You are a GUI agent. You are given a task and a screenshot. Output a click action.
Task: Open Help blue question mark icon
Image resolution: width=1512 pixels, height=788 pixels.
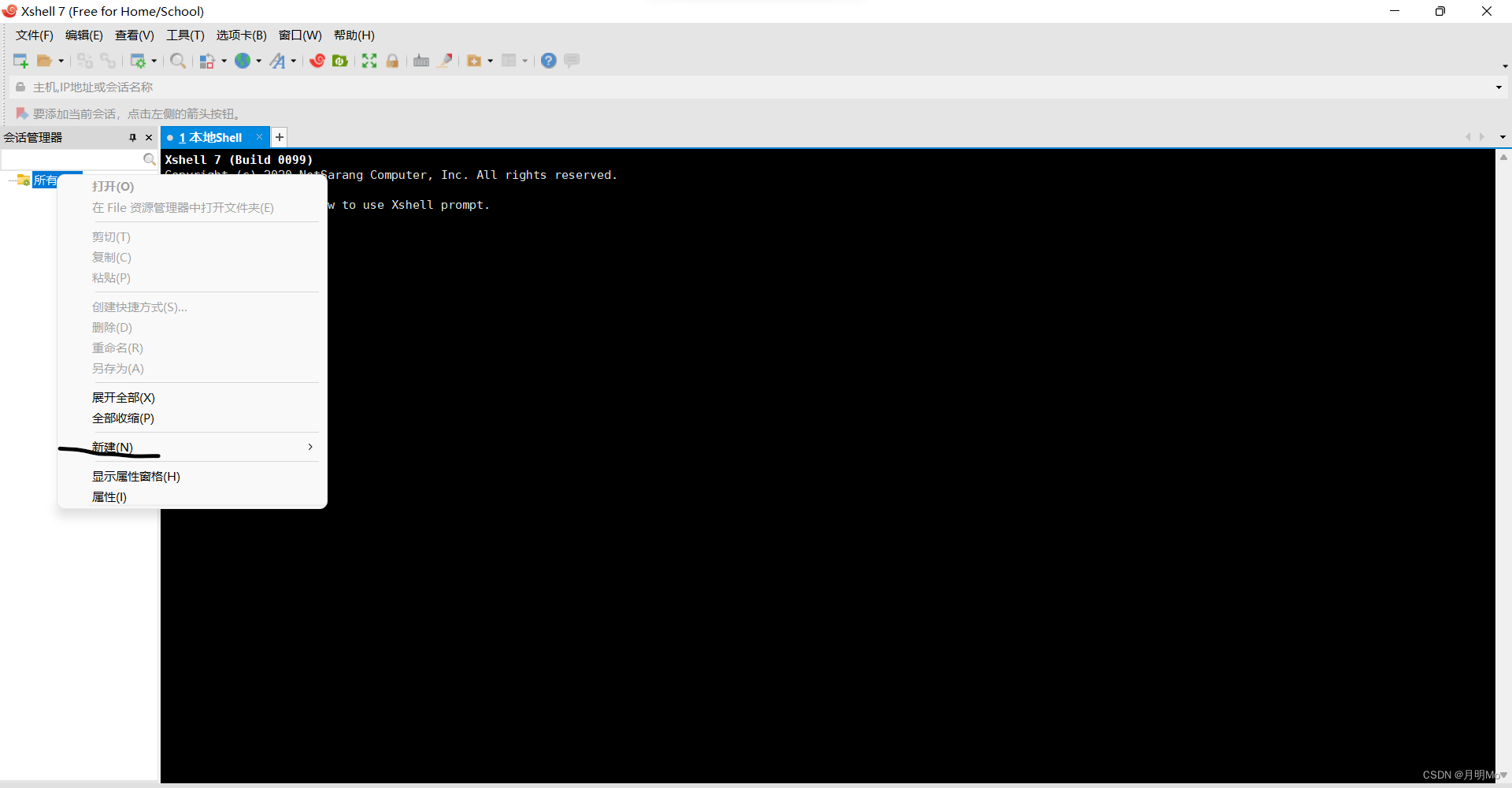pyautogui.click(x=549, y=61)
